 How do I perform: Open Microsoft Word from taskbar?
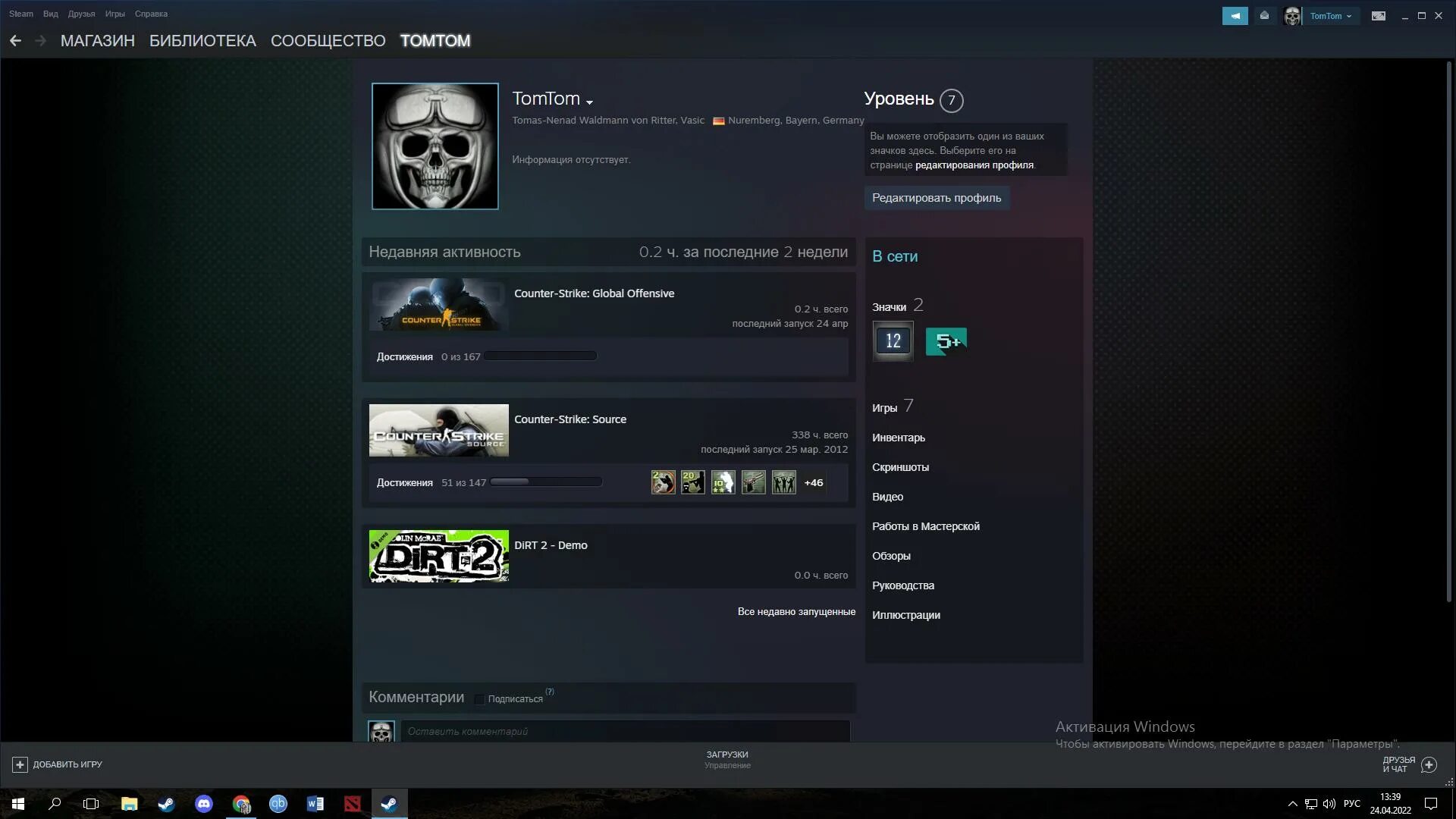(x=315, y=804)
